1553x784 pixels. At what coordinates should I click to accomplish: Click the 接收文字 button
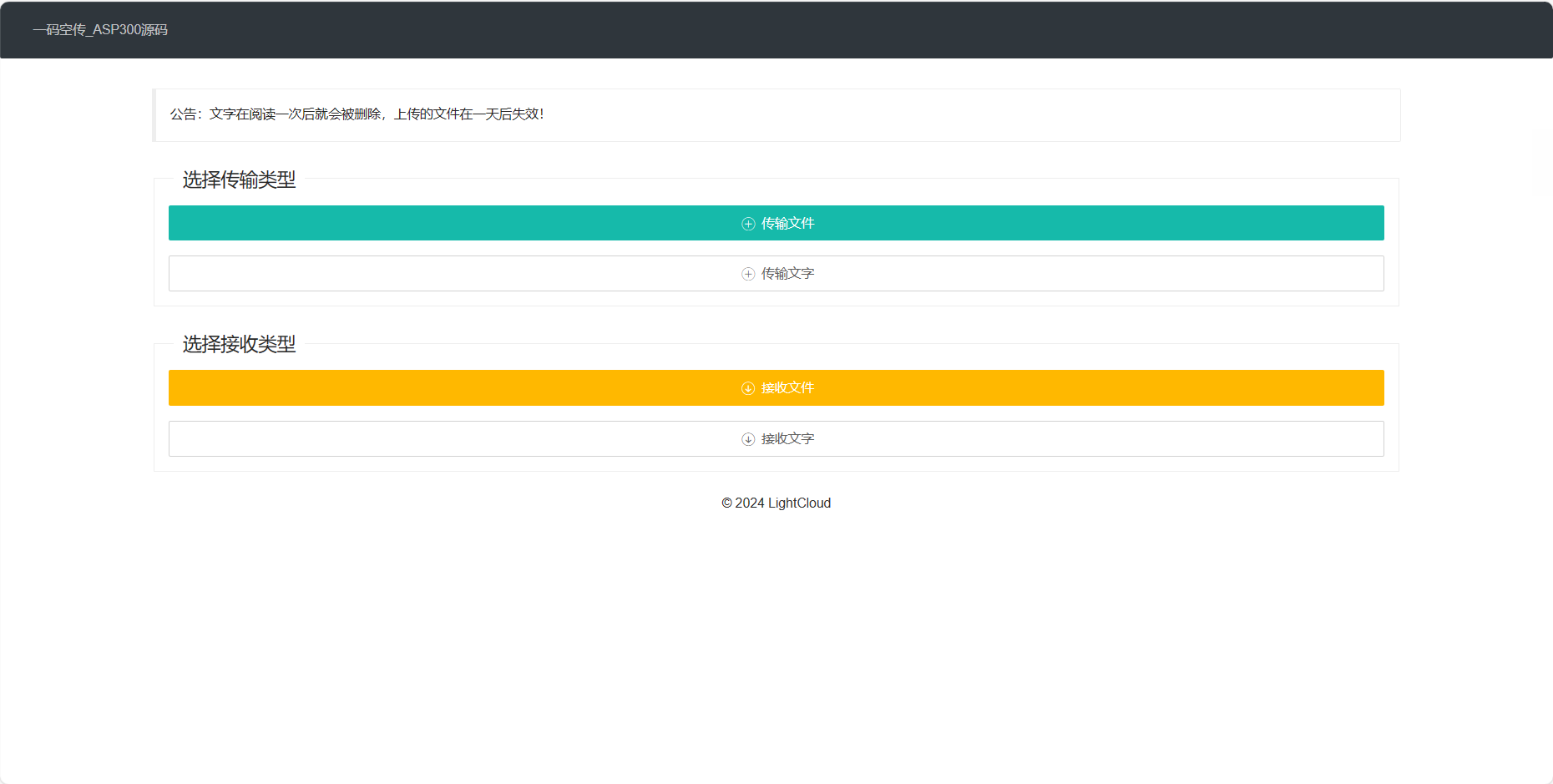pos(776,439)
